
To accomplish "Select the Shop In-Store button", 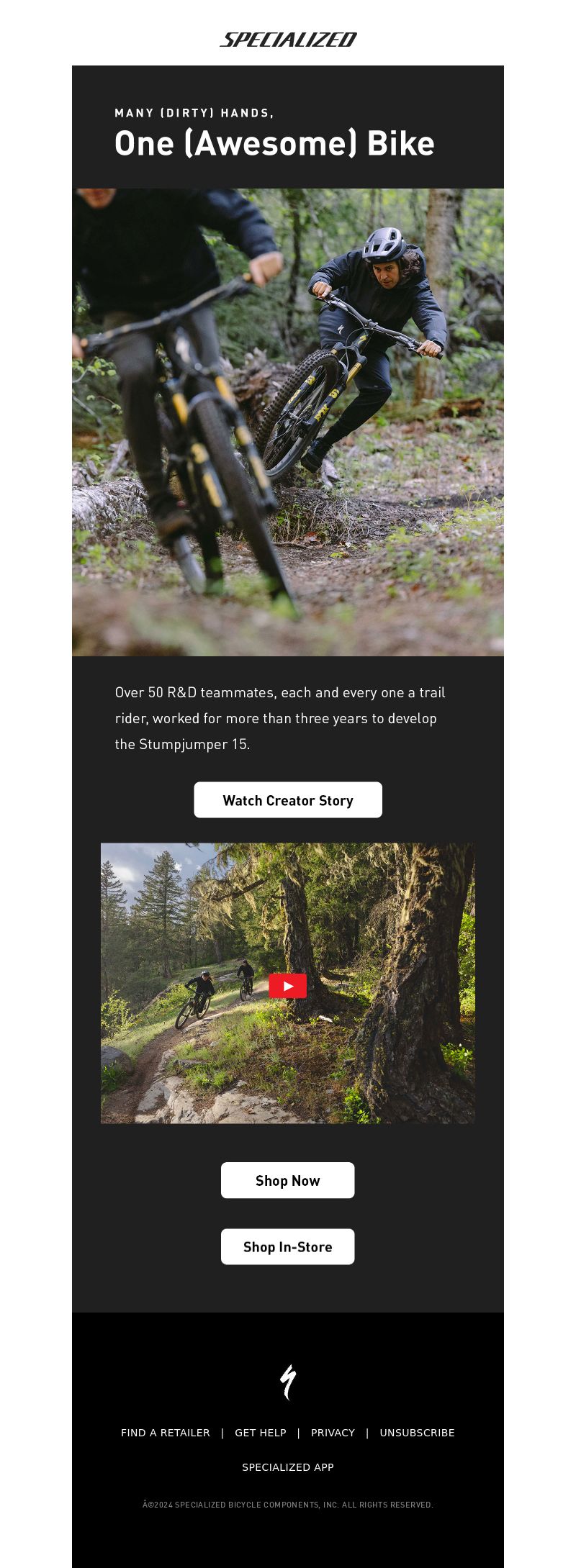I will click(x=288, y=1246).
